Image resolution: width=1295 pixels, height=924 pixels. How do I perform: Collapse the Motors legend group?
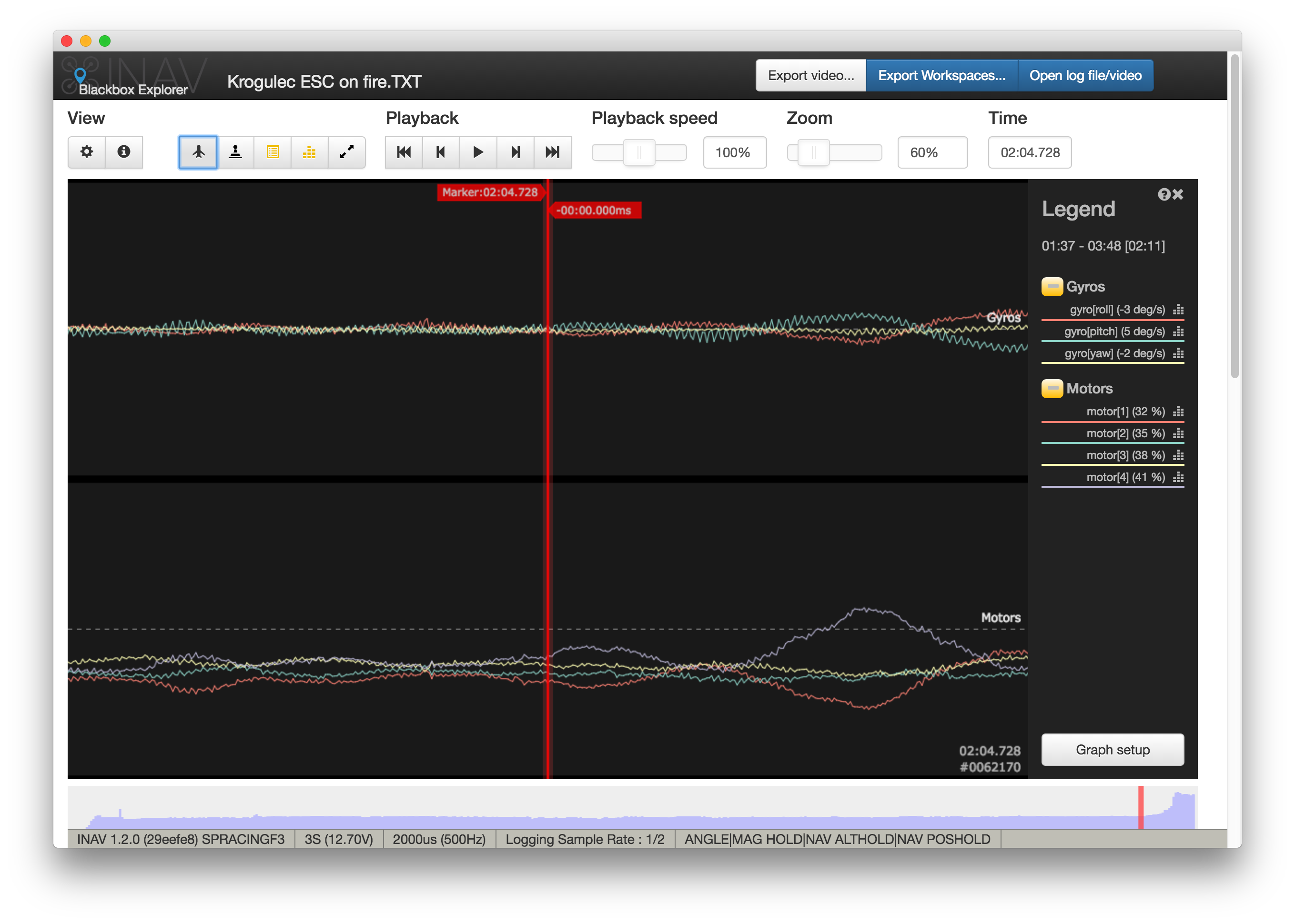(1052, 389)
